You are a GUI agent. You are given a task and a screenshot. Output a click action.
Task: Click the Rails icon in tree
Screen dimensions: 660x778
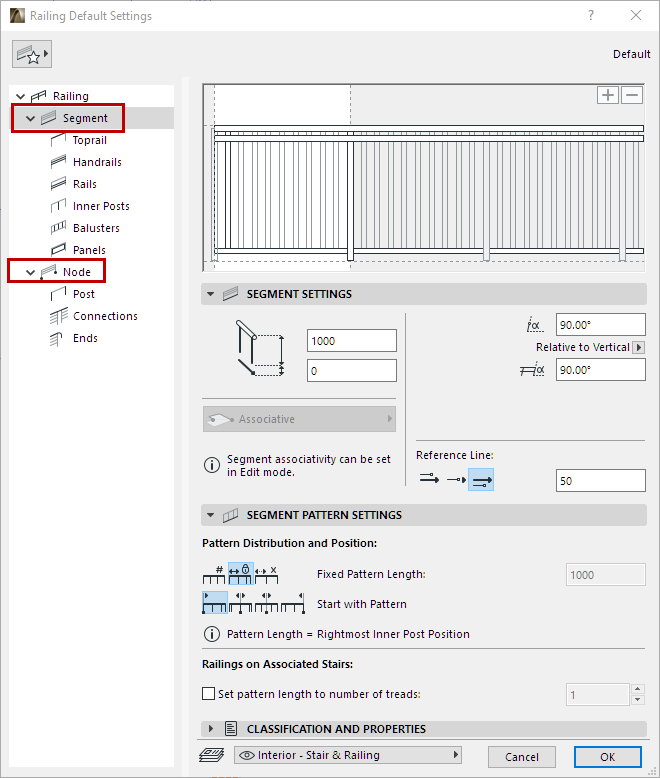point(58,184)
